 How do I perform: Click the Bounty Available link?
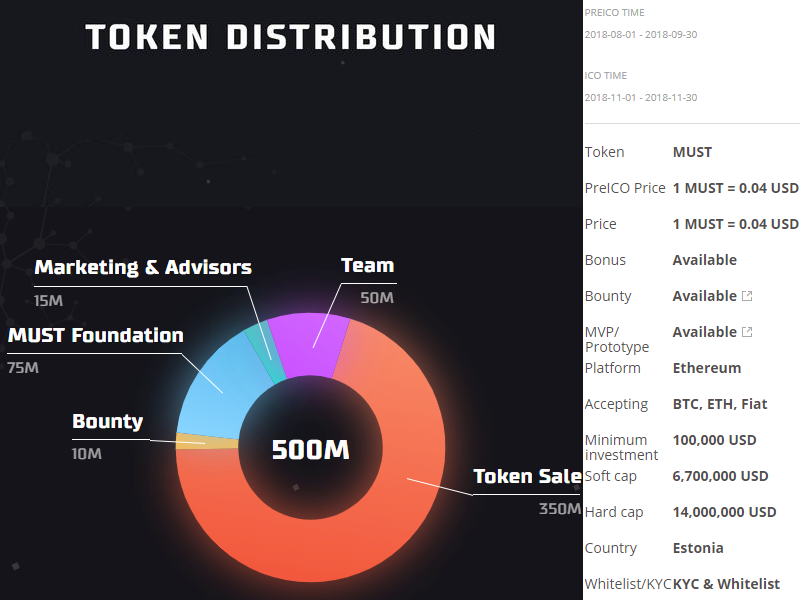point(704,296)
